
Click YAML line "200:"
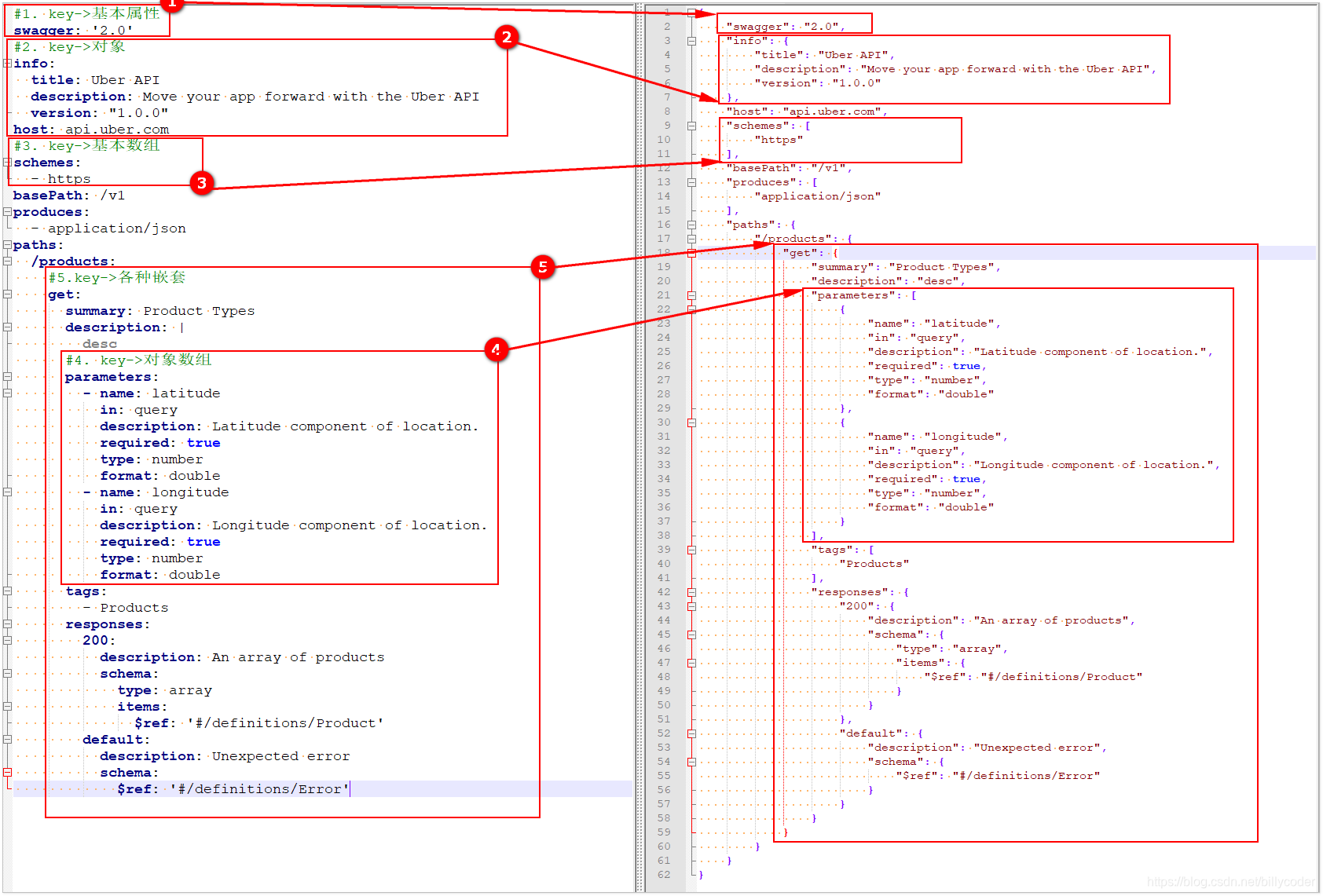pyautogui.click(x=99, y=641)
